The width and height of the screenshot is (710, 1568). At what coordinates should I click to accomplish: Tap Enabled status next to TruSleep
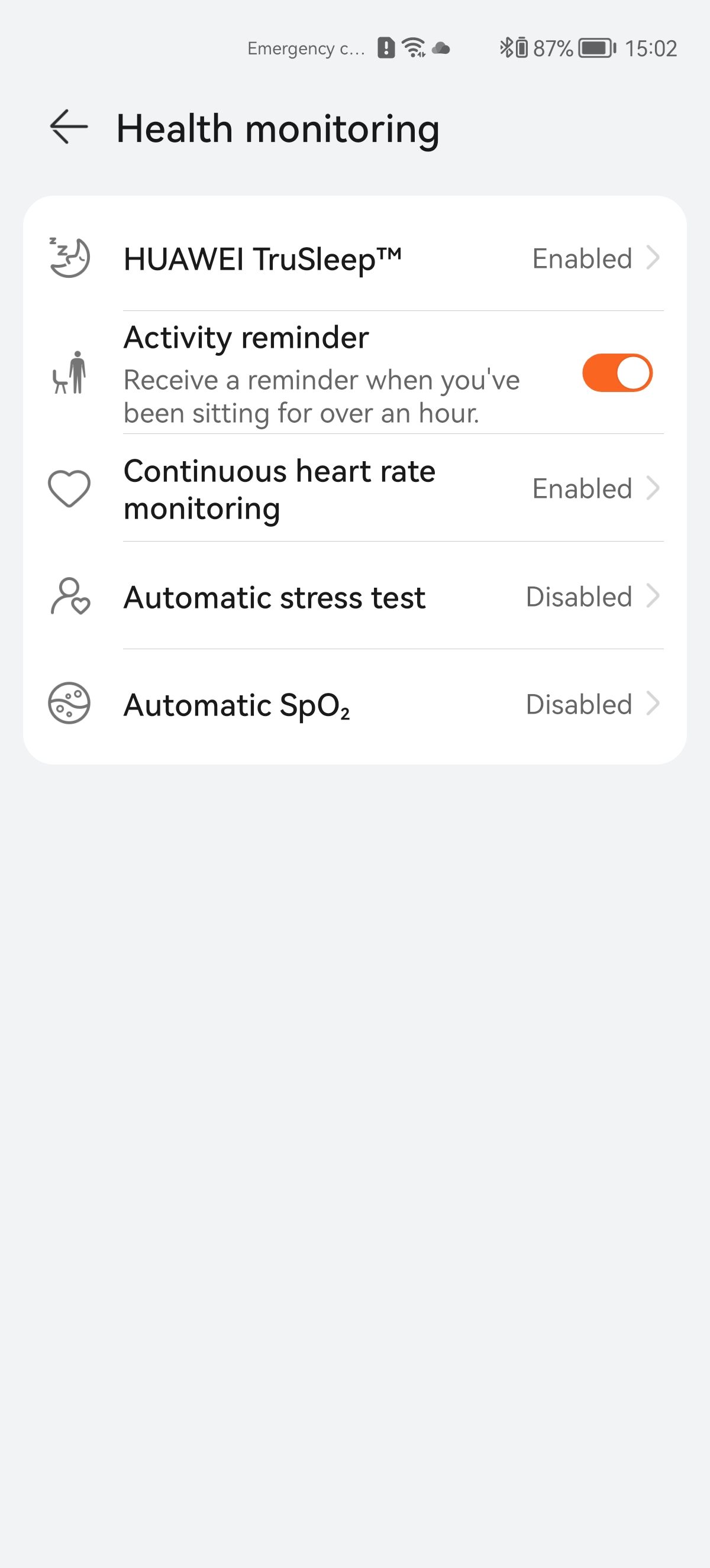pos(582,259)
